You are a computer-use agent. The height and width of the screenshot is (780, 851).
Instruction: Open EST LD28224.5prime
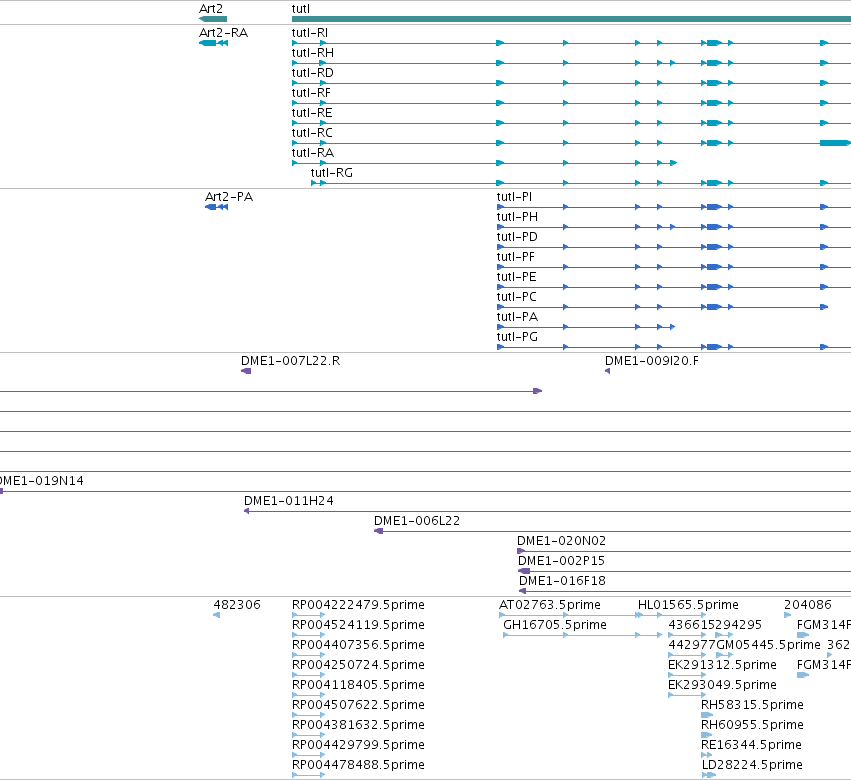(752, 765)
